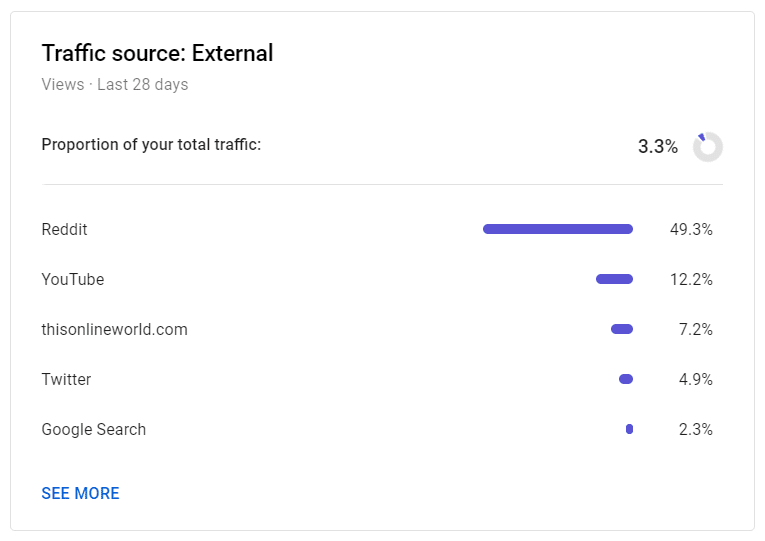Click the 4.9% Twitter percentage value
The image size is (765, 541).
(695, 379)
